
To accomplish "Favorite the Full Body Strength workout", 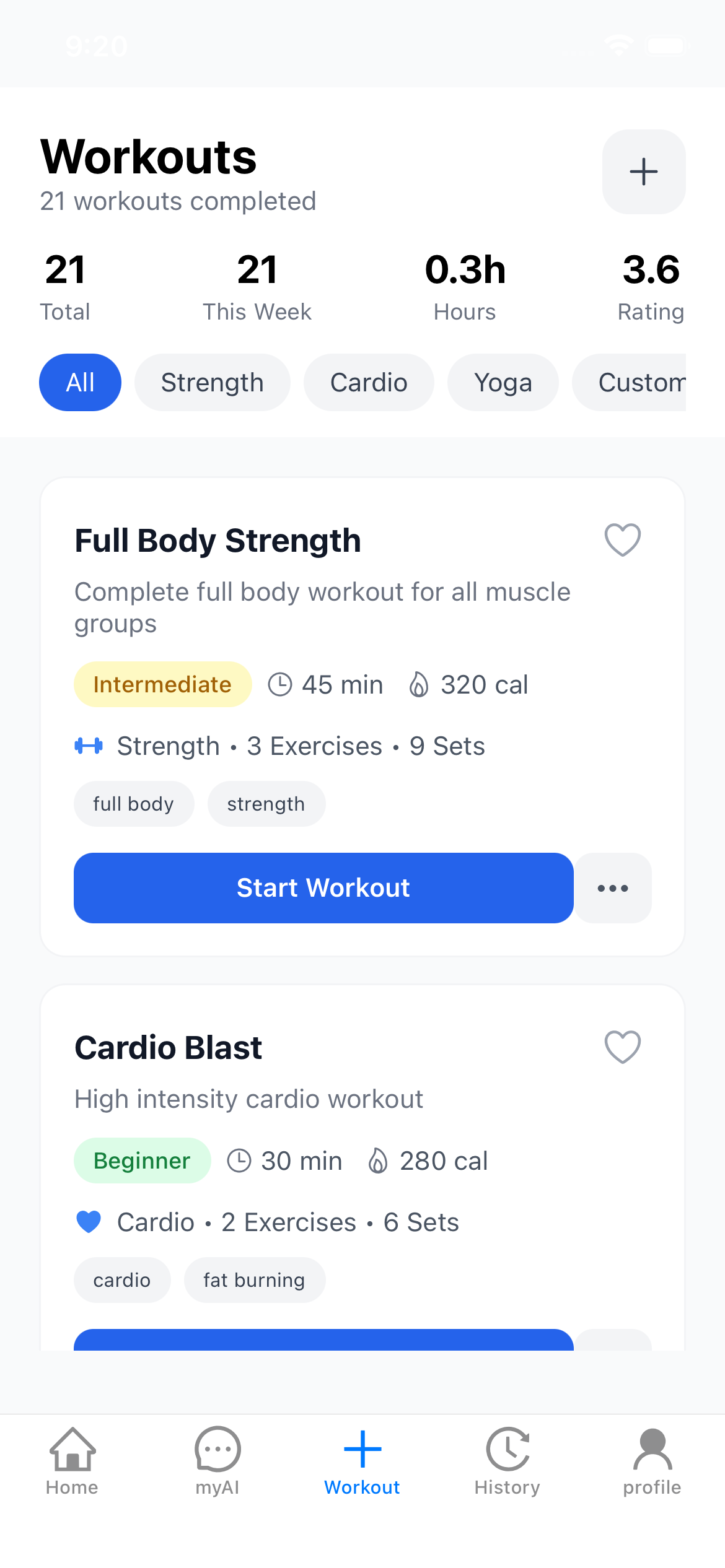I will [622, 539].
